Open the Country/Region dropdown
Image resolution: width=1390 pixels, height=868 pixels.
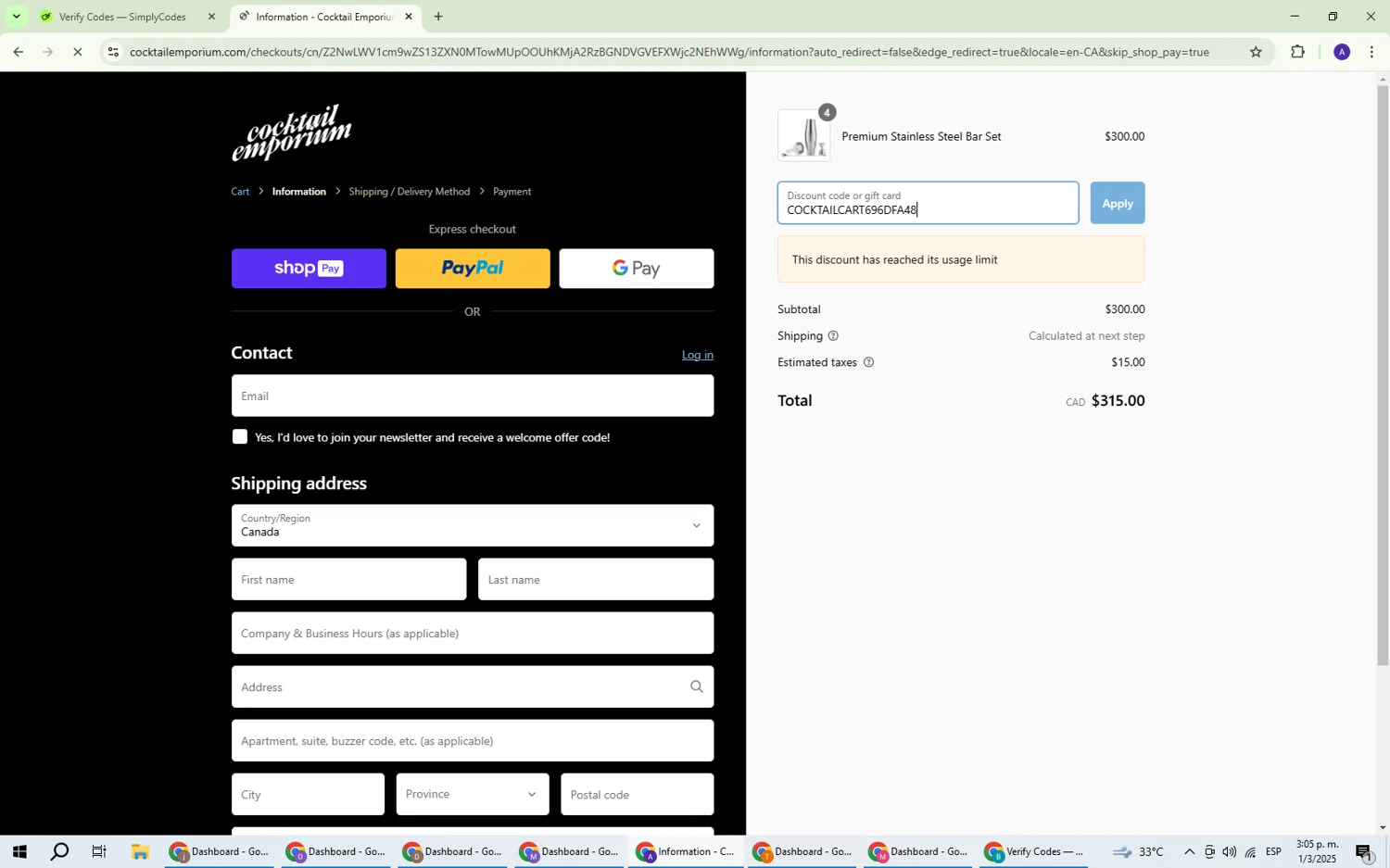[x=473, y=526]
